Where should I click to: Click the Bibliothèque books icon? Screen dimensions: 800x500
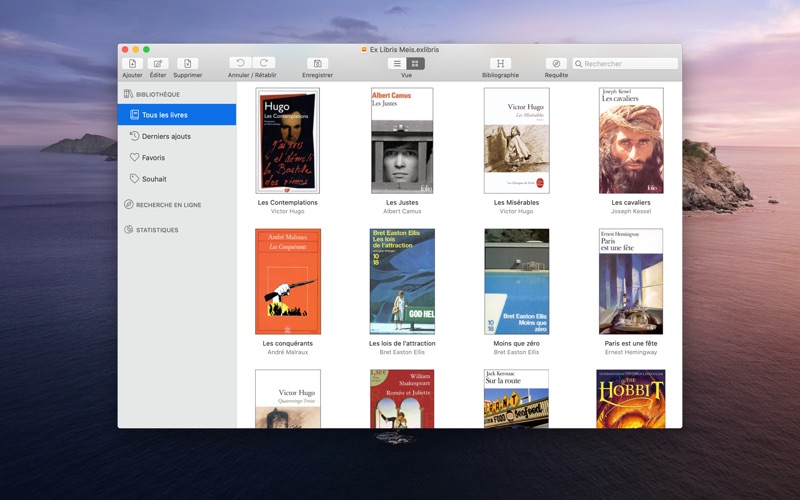pyautogui.click(x=129, y=94)
